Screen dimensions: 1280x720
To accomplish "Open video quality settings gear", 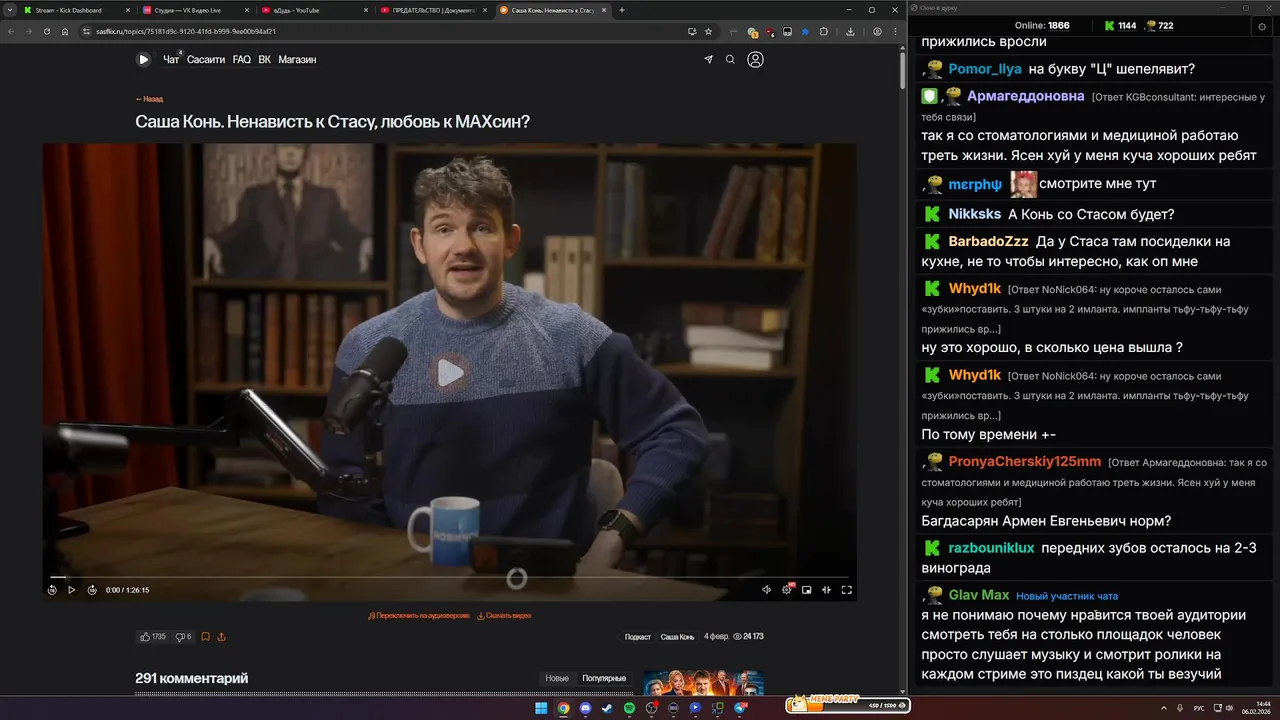I will [787, 590].
